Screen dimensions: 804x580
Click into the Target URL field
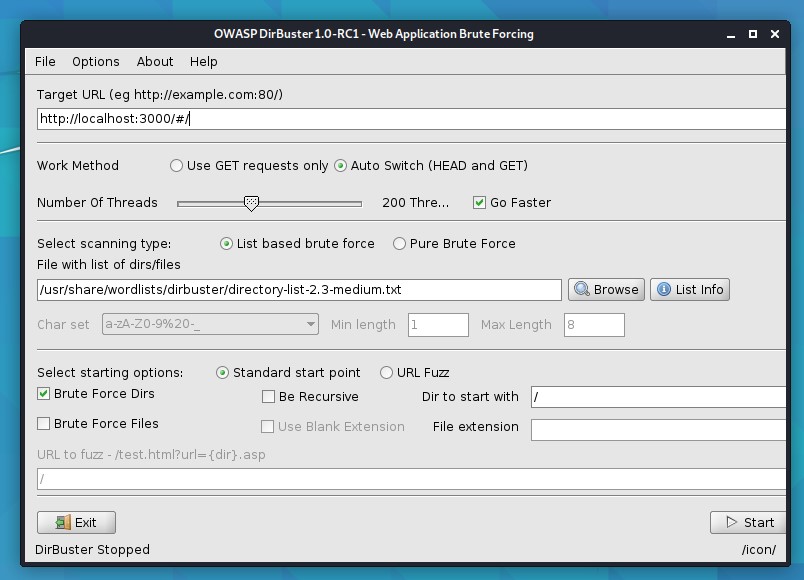pyautogui.click(x=410, y=119)
